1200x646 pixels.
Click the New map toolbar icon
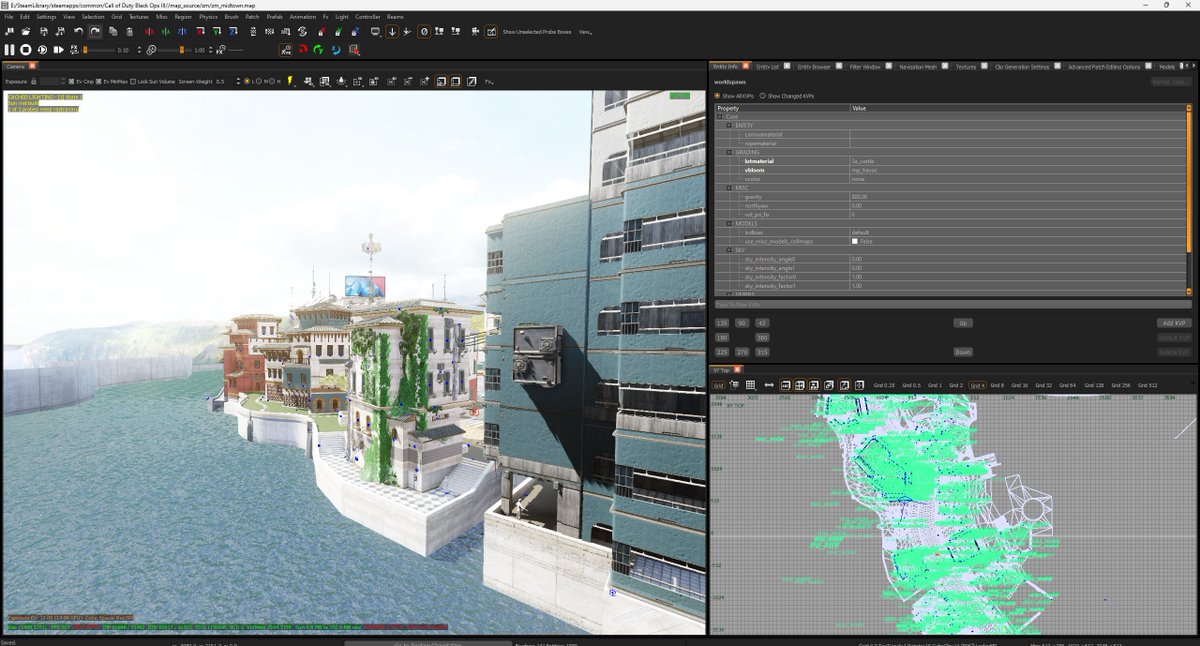[x=10, y=31]
